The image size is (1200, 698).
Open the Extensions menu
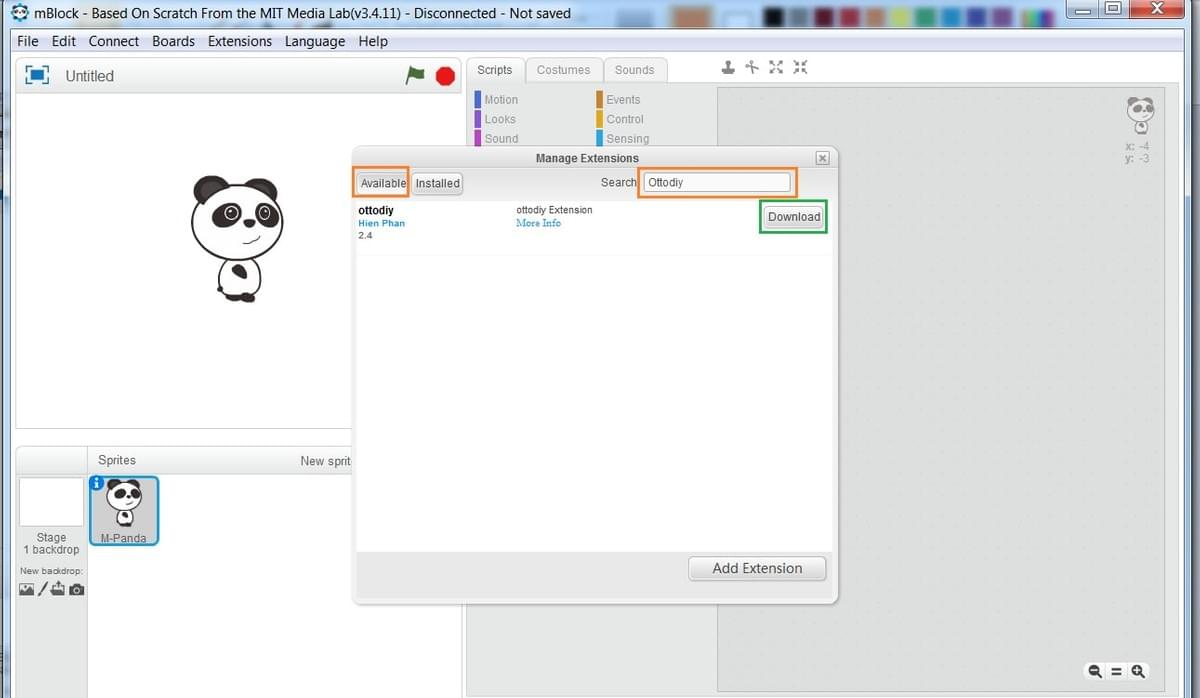(x=240, y=41)
